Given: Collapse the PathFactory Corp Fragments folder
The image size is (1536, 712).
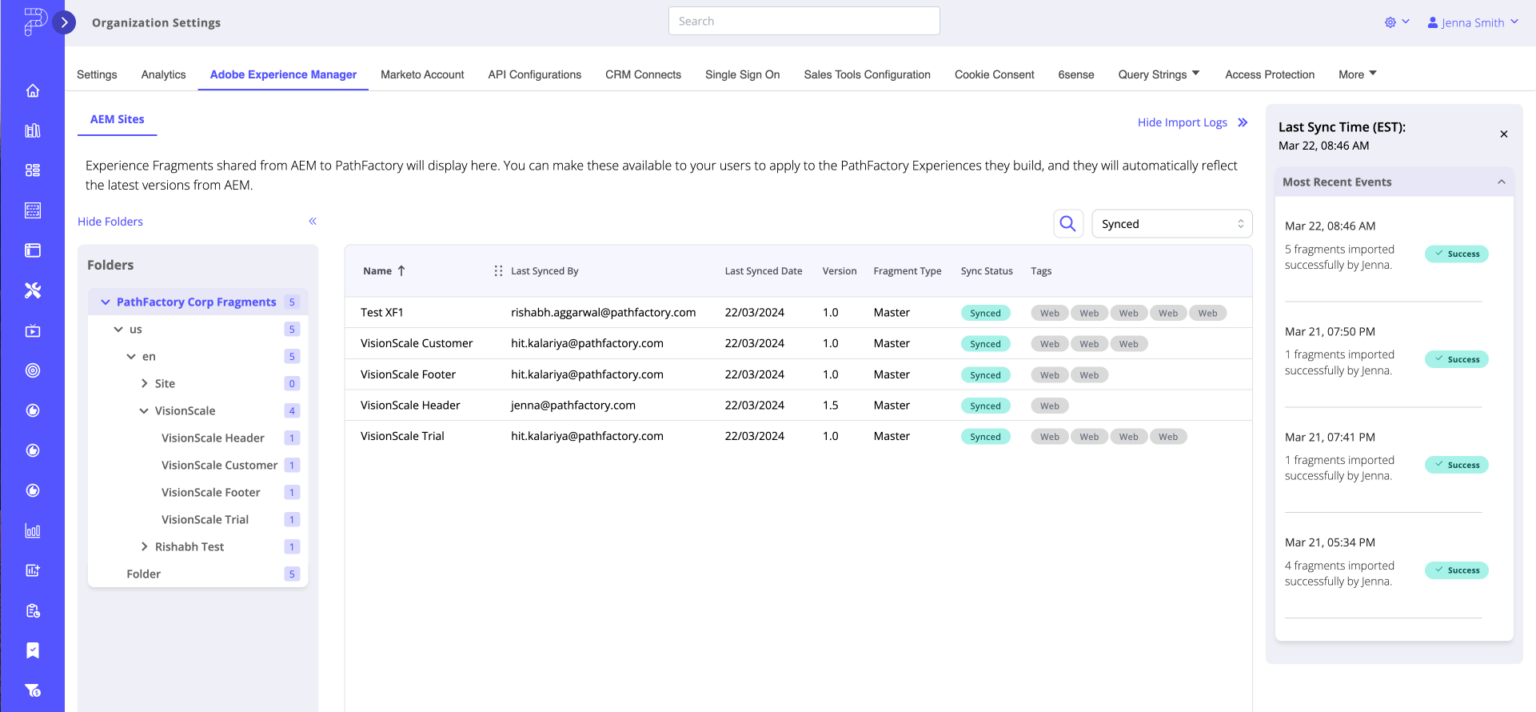Looking at the screenshot, I should 106,301.
